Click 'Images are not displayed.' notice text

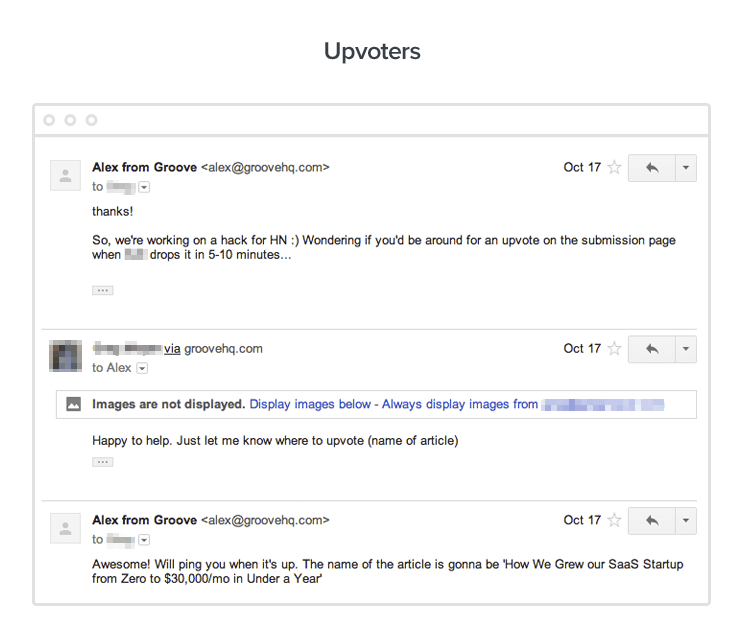(x=168, y=404)
